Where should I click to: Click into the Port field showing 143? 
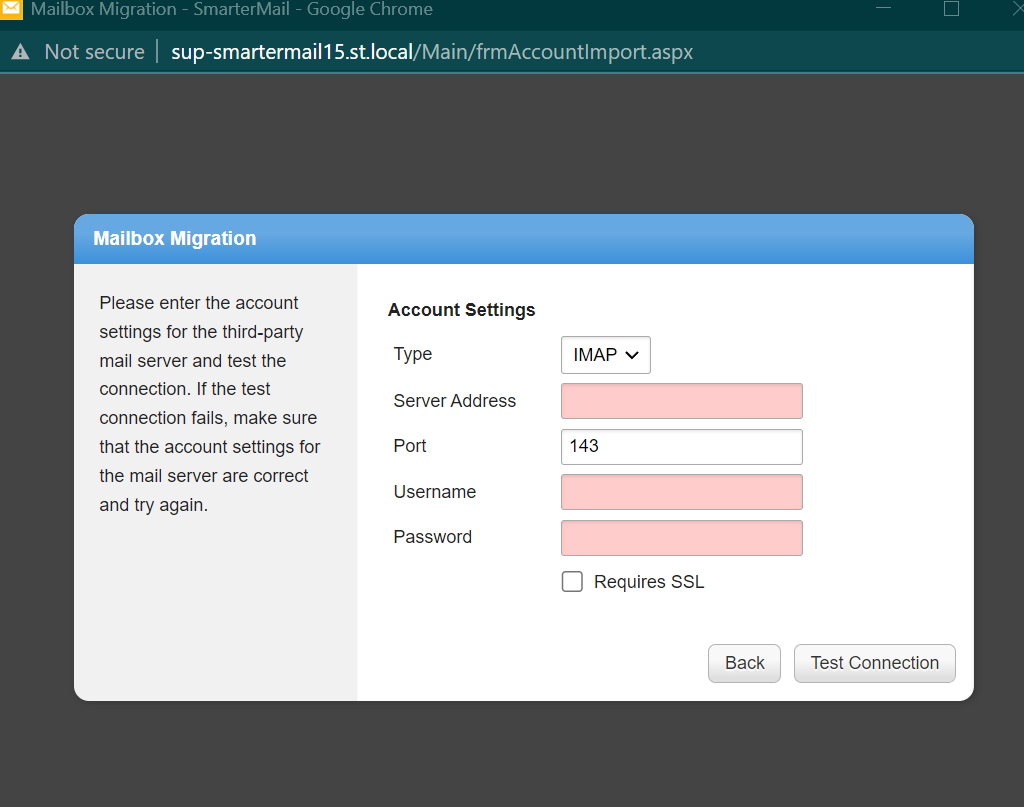681,447
